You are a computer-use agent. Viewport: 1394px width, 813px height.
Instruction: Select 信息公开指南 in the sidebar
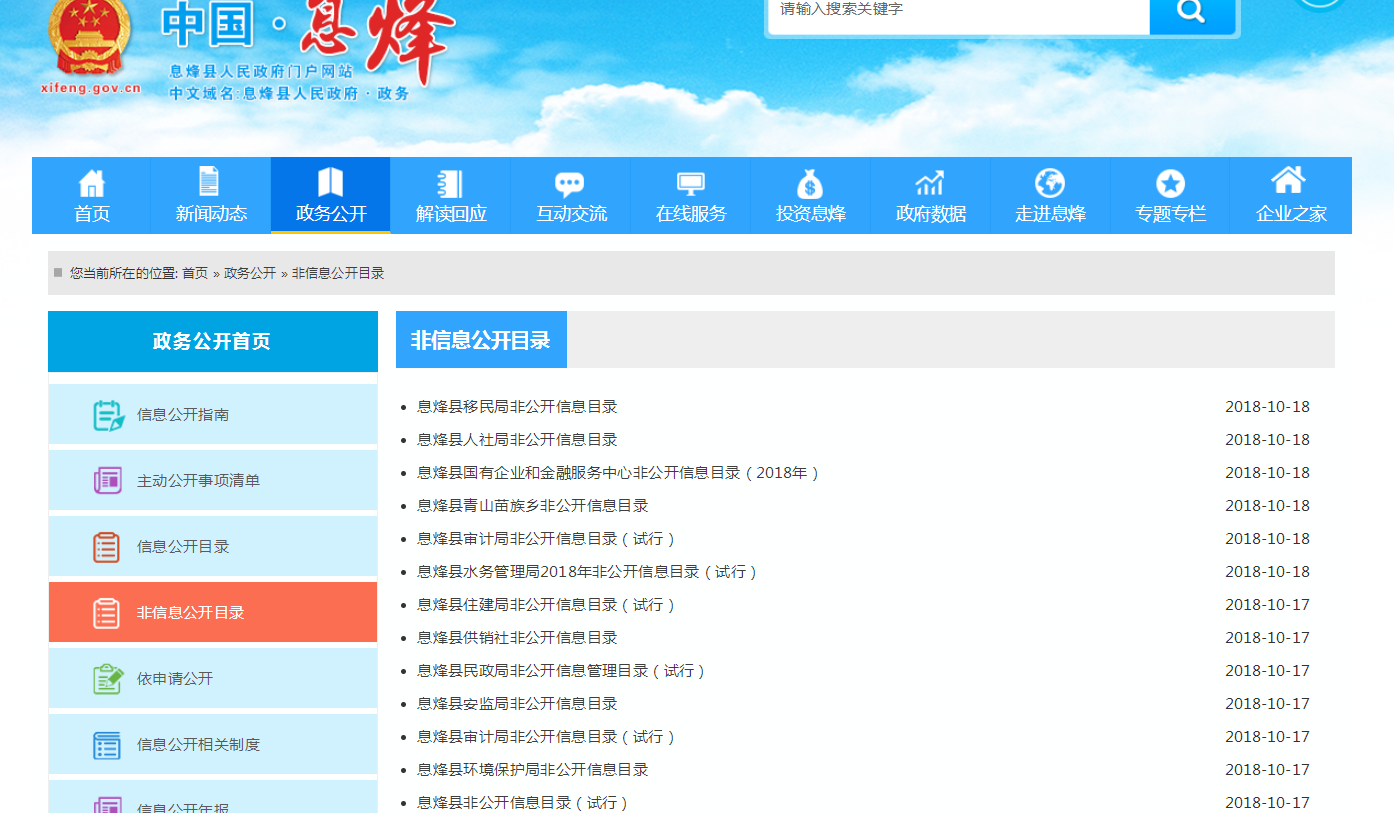click(x=183, y=414)
